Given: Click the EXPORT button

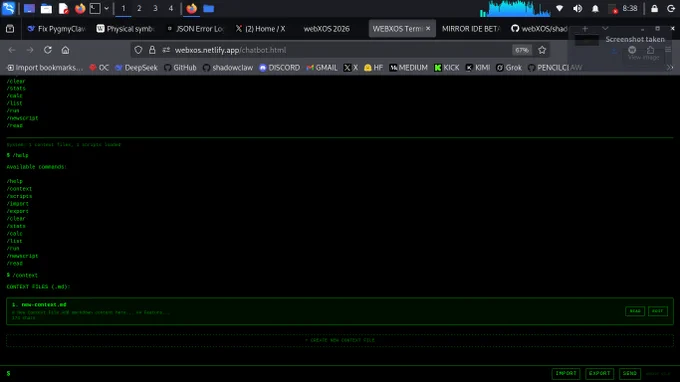Looking at the screenshot, I should coord(599,373).
